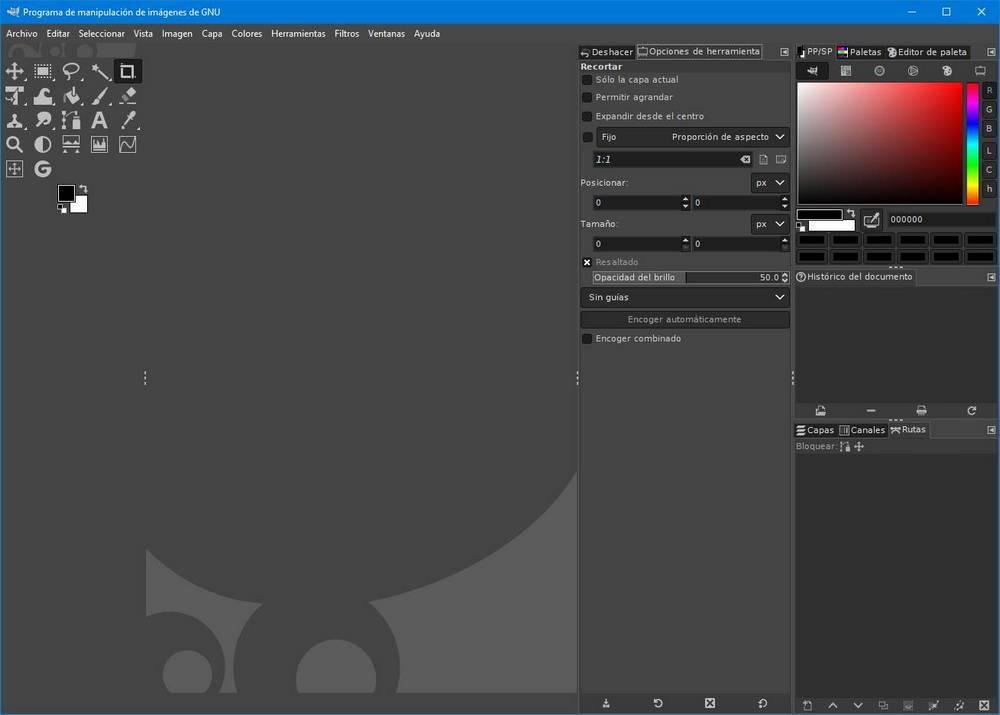
Task: Select the Color Picker eyedropper tool
Action: (x=128, y=120)
